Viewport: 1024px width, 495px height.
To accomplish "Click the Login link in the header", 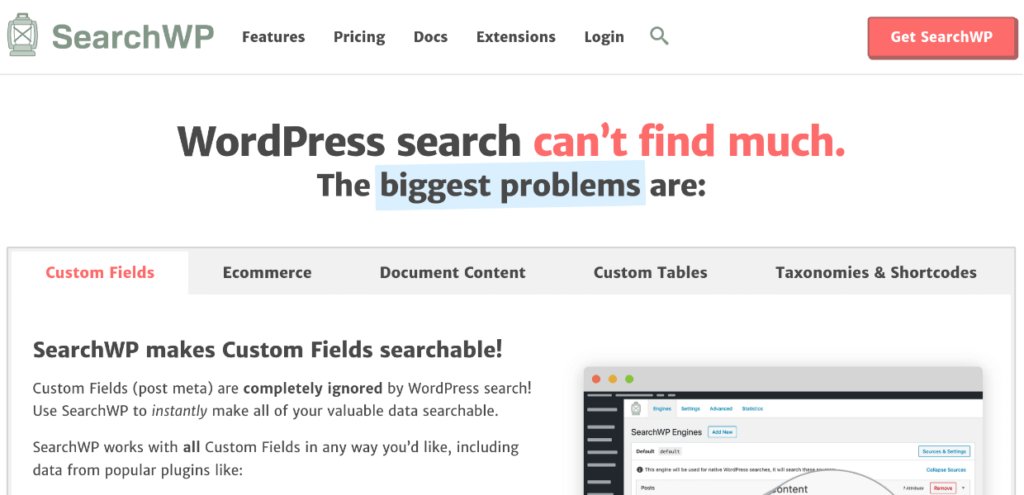I will [604, 37].
